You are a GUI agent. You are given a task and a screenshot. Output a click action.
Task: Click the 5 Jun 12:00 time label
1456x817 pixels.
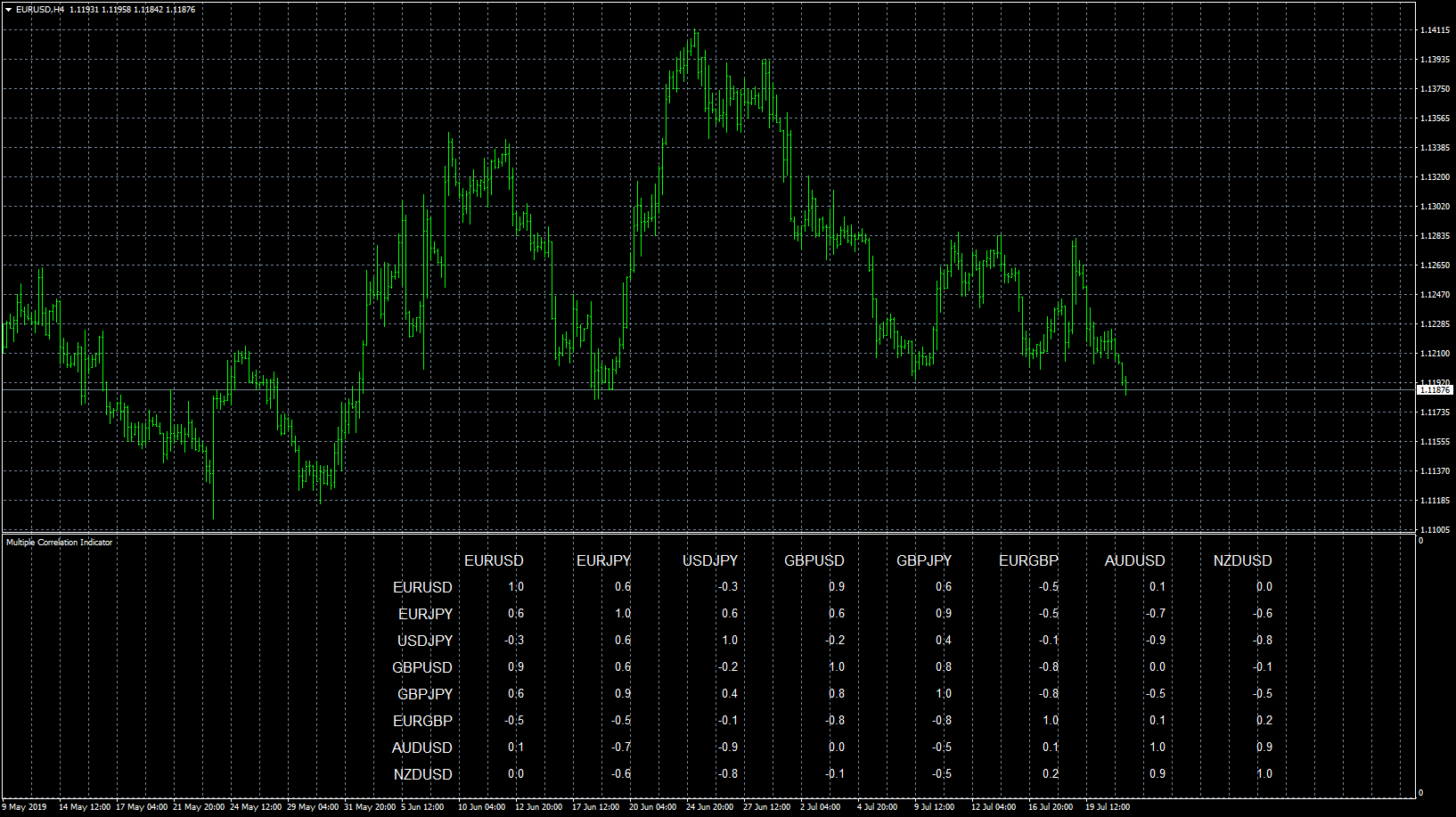pyautogui.click(x=422, y=807)
